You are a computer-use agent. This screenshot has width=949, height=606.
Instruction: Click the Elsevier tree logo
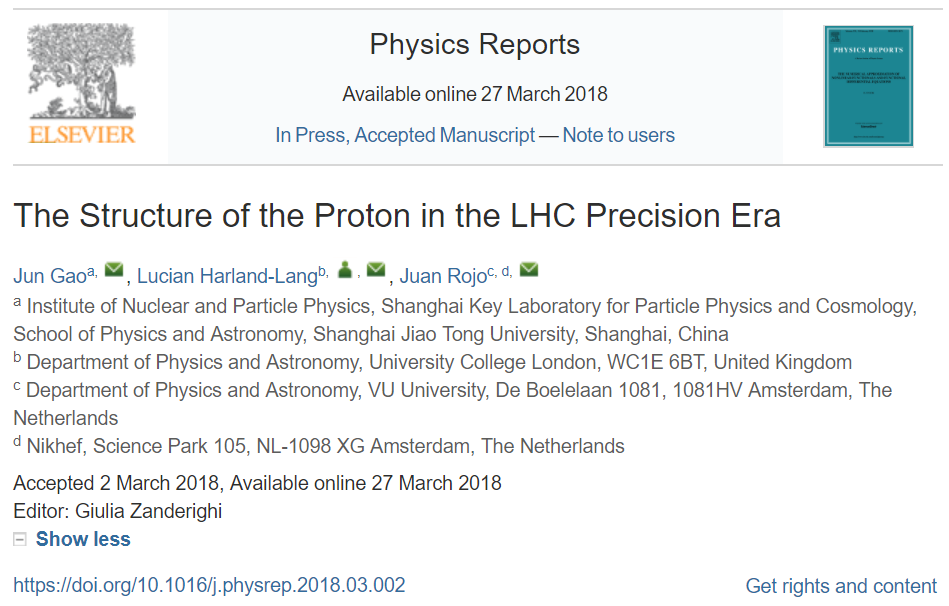click(80, 72)
